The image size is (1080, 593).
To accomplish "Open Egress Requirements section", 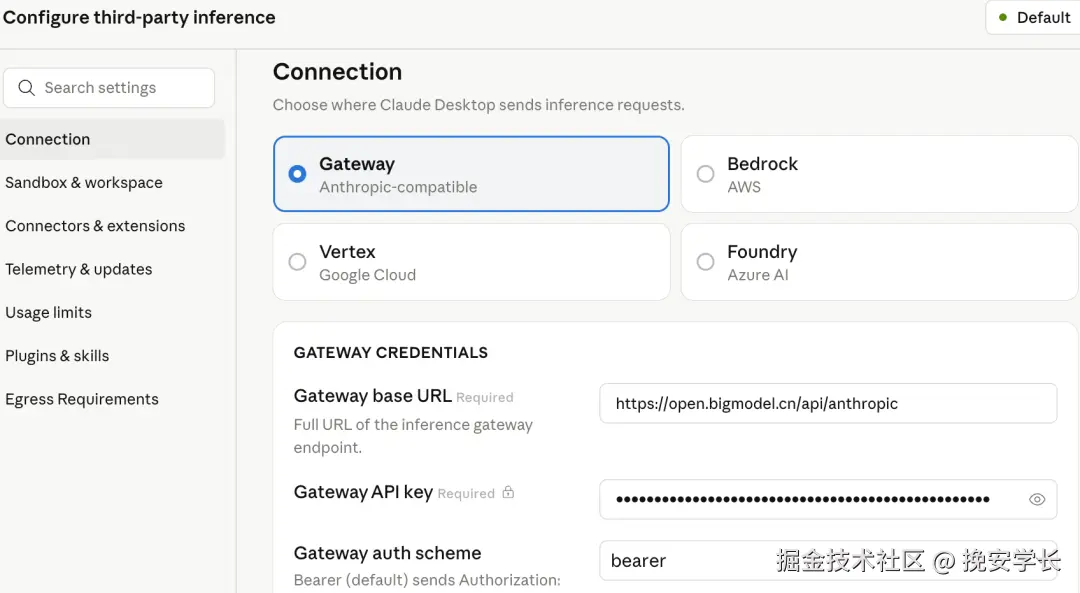I will [x=82, y=399].
